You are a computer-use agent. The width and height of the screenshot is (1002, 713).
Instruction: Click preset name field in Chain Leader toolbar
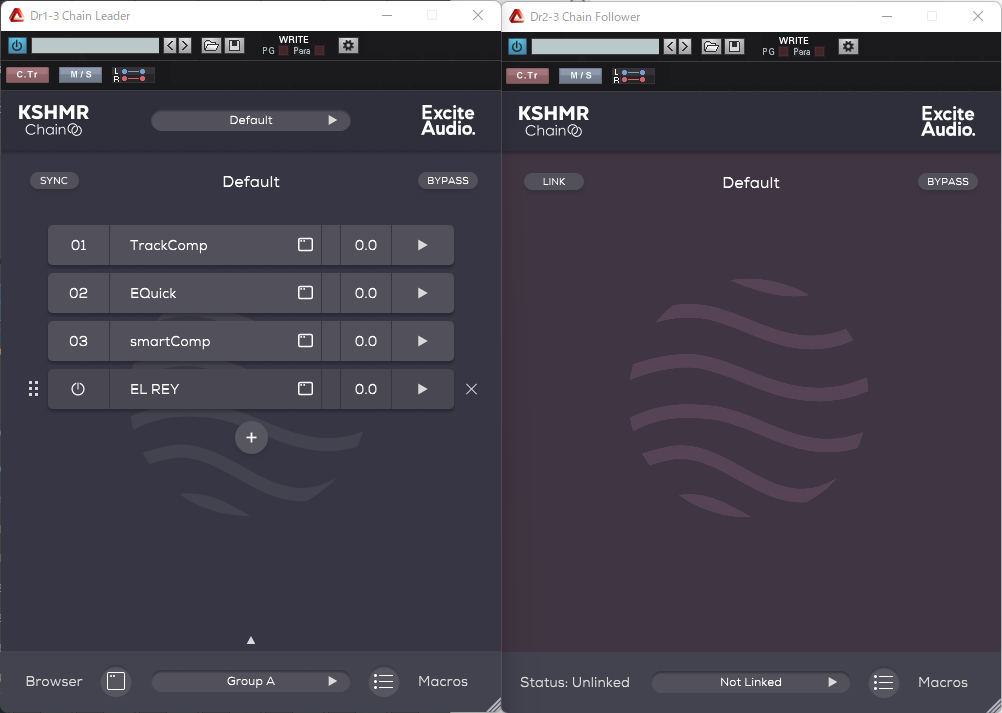point(95,45)
